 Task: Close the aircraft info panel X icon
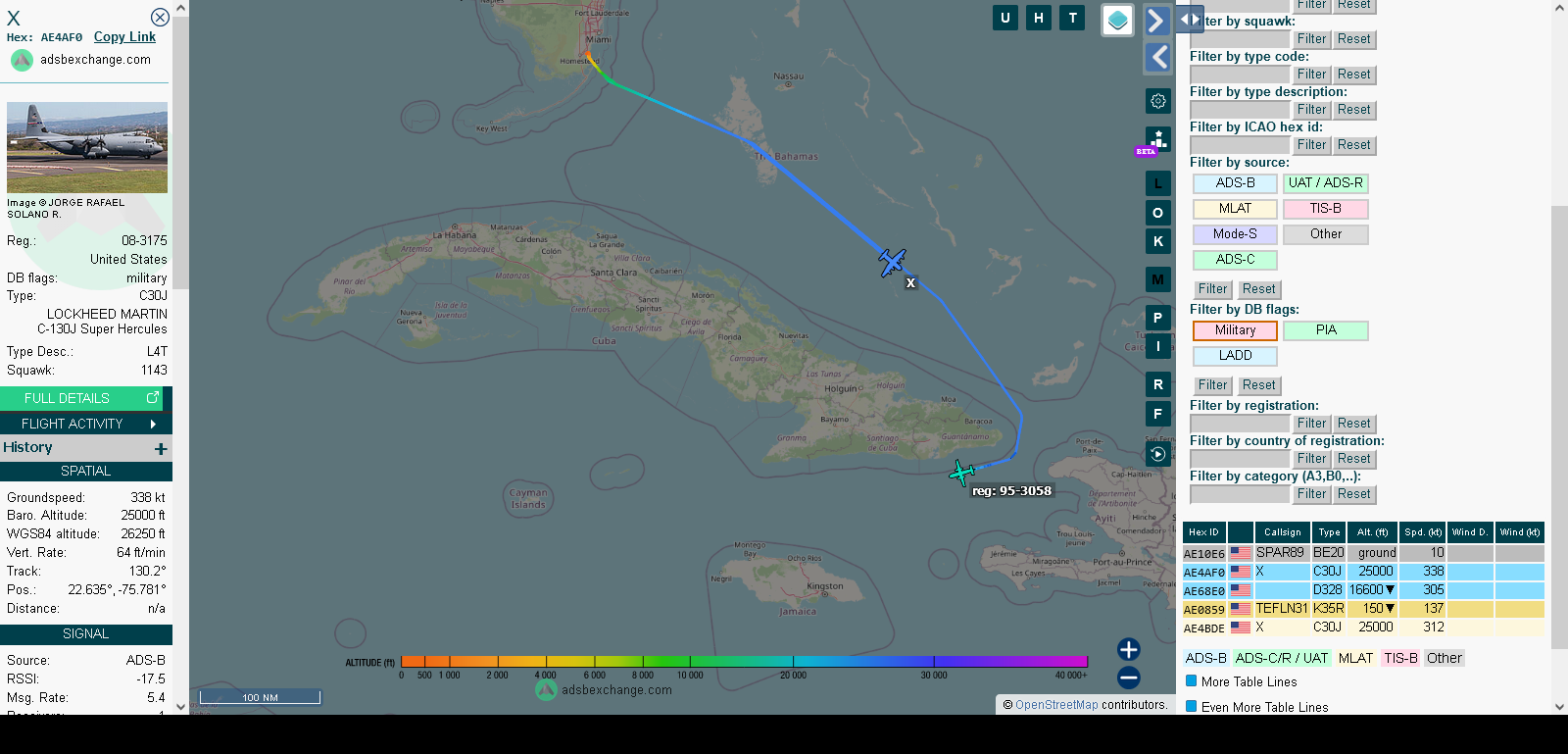pos(160,18)
